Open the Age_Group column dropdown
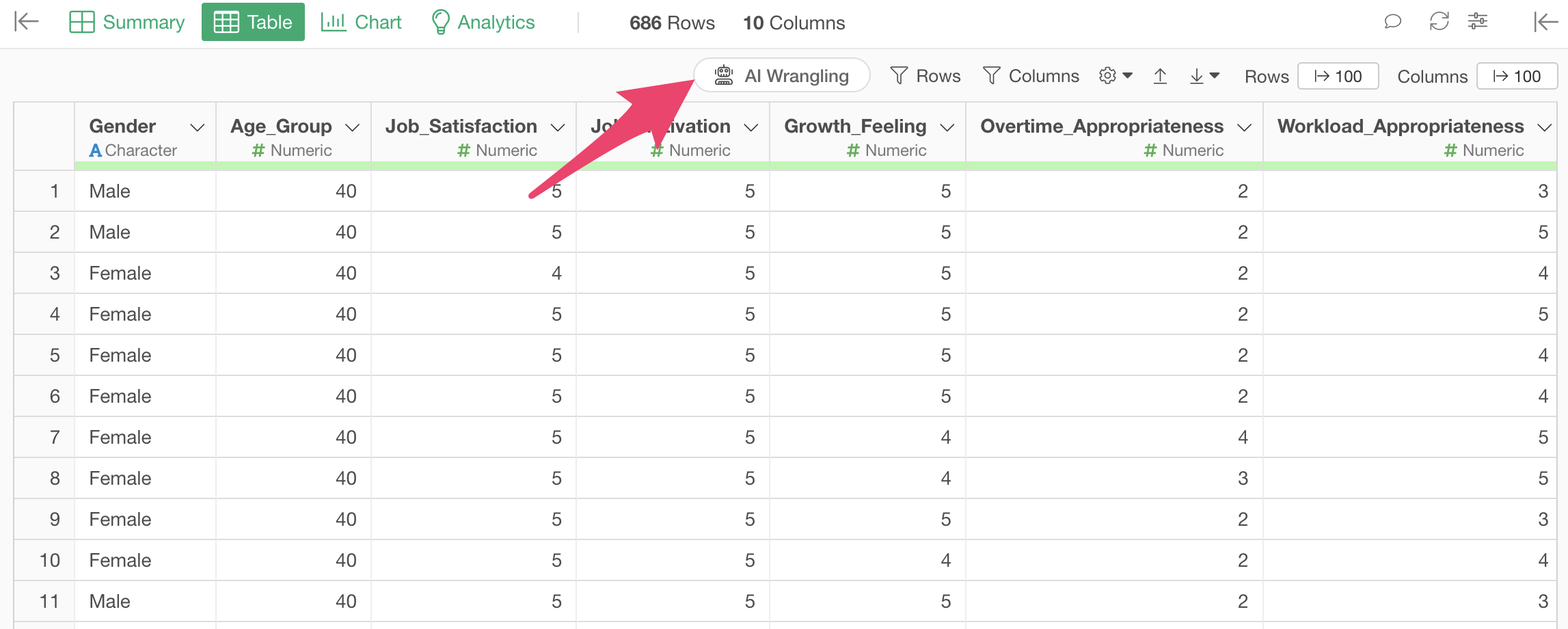The image size is (1568, 629). (353, 127)
